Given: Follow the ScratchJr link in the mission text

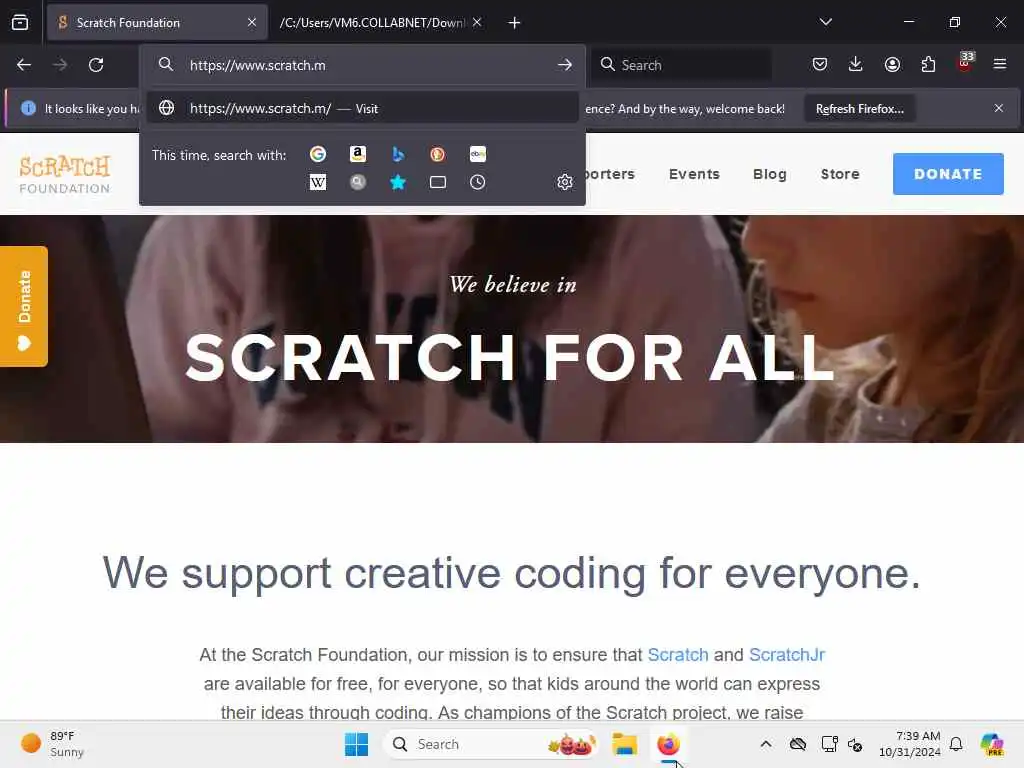Looking at the screenshot, I should (786, 654).
